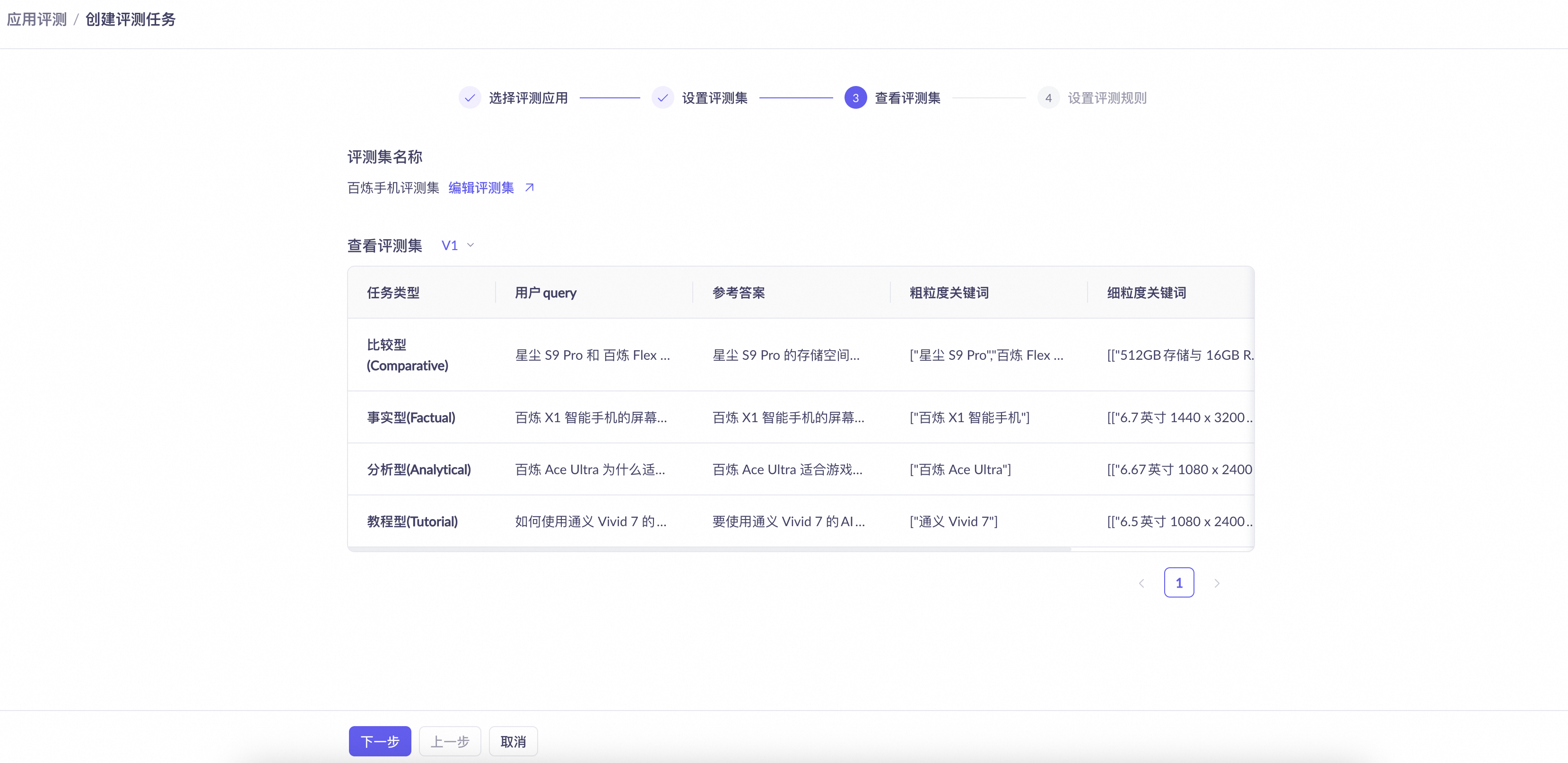This screenshot has height=763, width=1568.
Task: Expand the V1 version dropdown
Action: [x=450, y=245]
